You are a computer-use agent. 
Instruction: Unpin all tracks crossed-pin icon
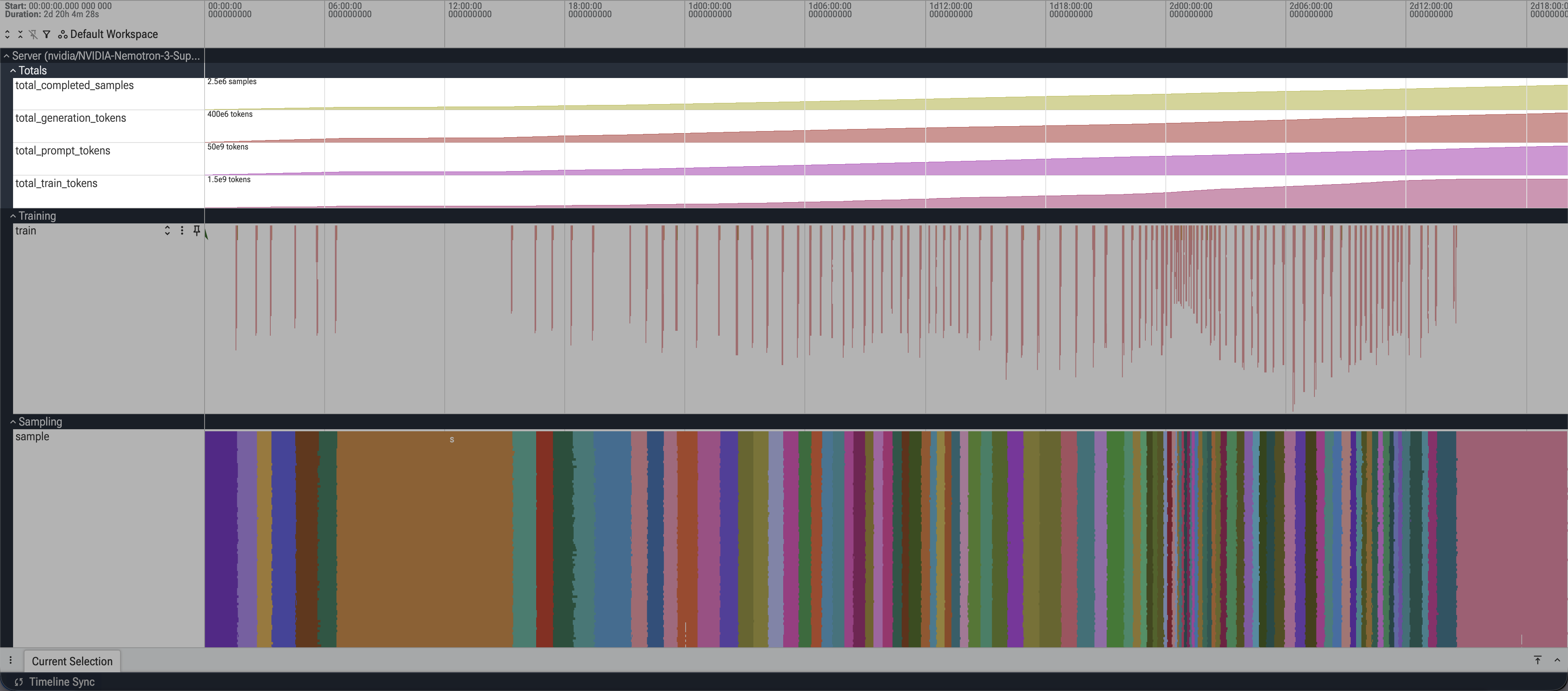click(33, 34)
